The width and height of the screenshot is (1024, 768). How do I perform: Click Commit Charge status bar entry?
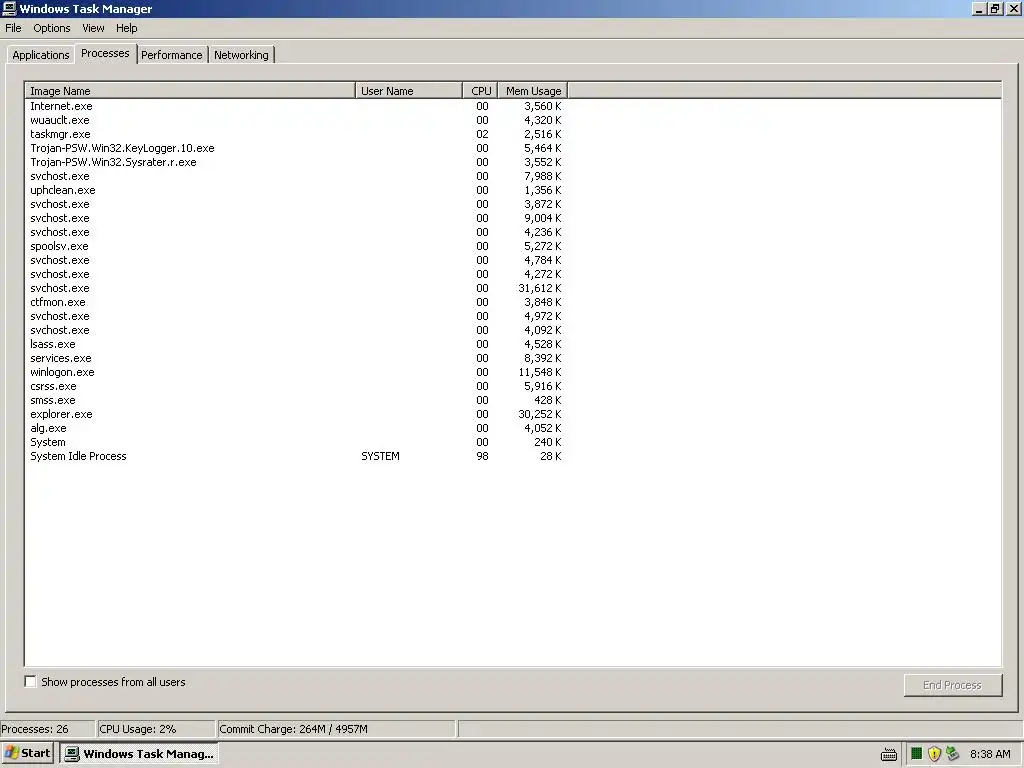pos(336,729)
